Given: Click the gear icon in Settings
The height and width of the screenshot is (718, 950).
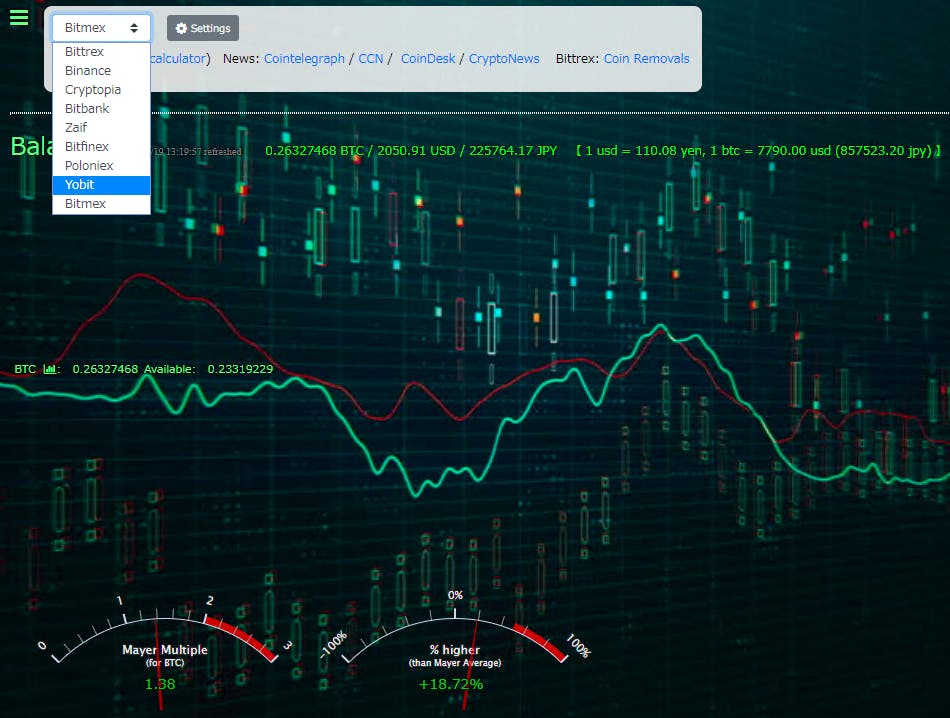Looking at the screenshot, I should point(181,29).
